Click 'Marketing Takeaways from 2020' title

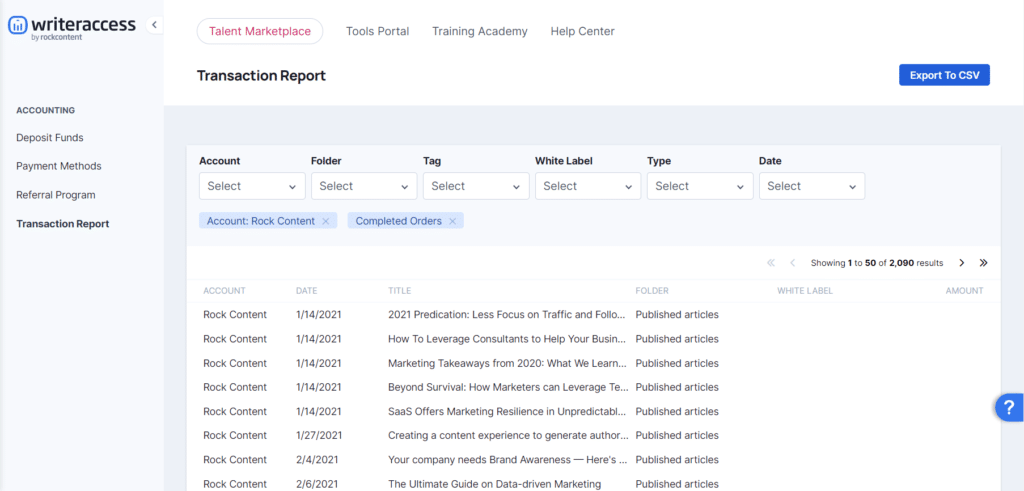point(507,363)
